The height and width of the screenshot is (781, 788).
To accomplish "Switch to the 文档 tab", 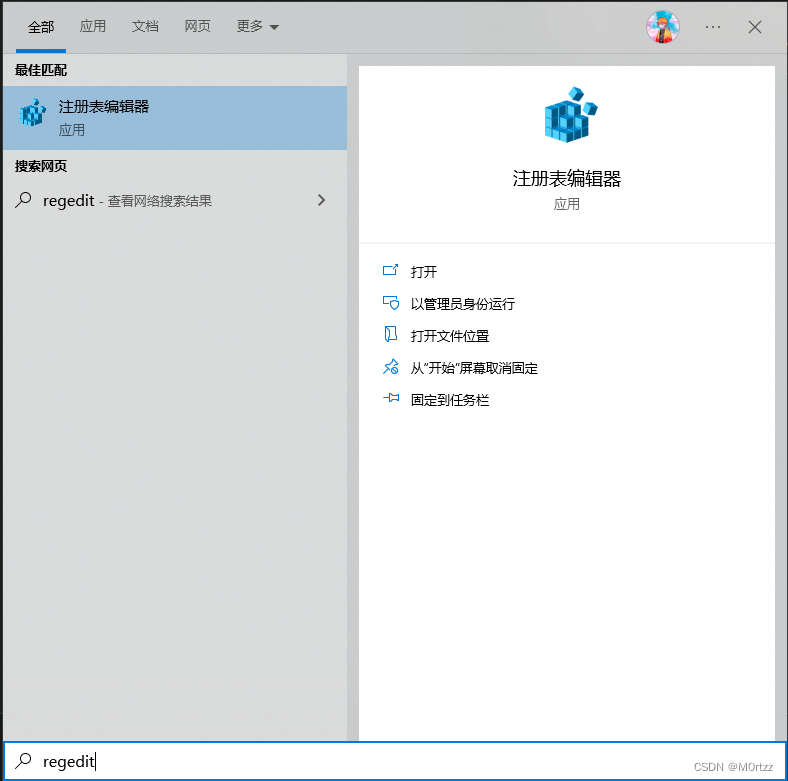I will tap(145, 26).
